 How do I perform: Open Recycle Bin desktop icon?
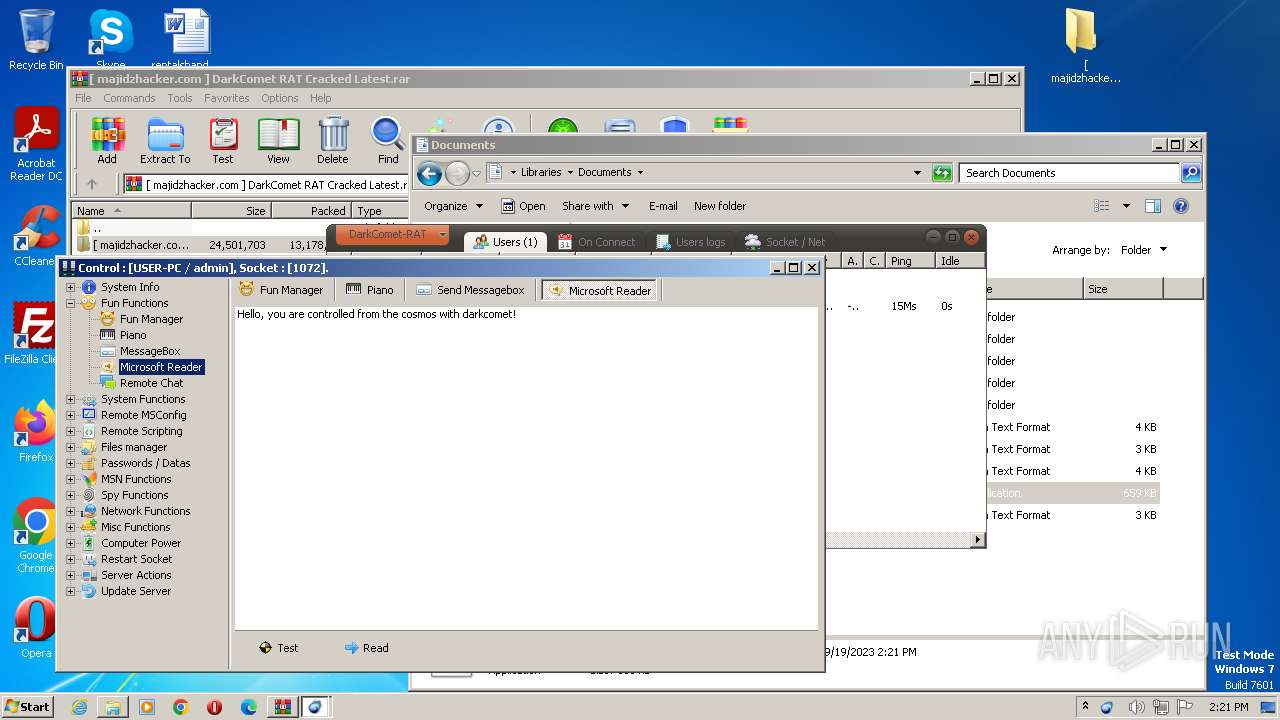36,38
